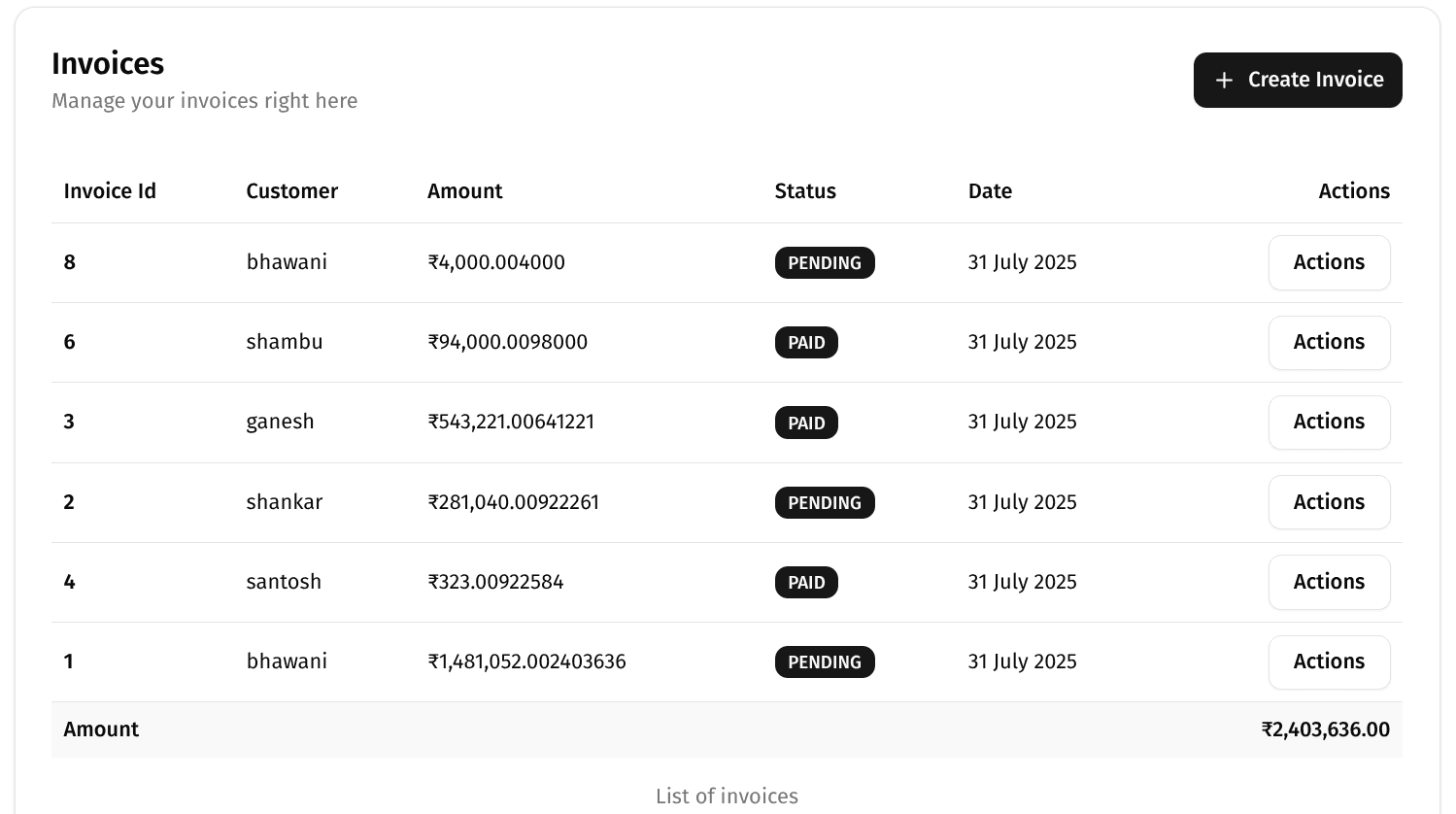Open Actions menu for shambu's invoice
Viewport: 1456px width, 814px height.
pos(1328,342)
